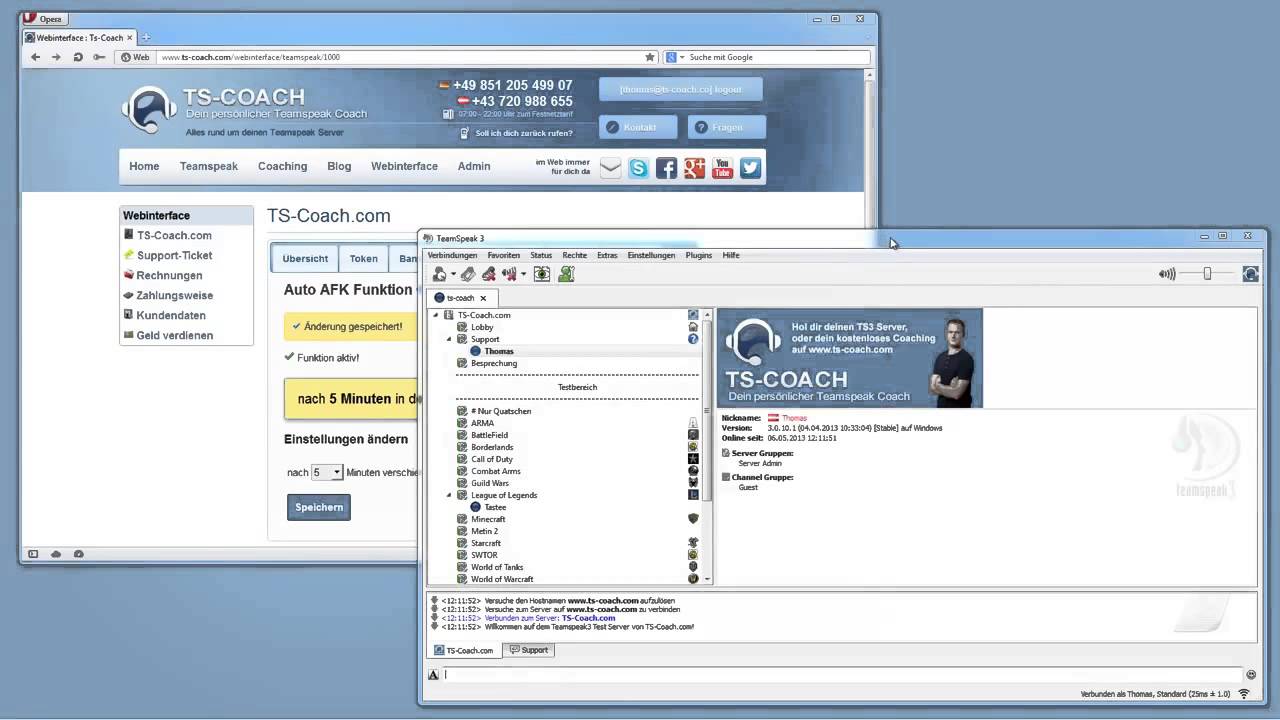Image resolution: width=1280 pixels, height=720 pixels.
Task: Open the Skype icon on TS-Coach website
Action: (638, 168)
